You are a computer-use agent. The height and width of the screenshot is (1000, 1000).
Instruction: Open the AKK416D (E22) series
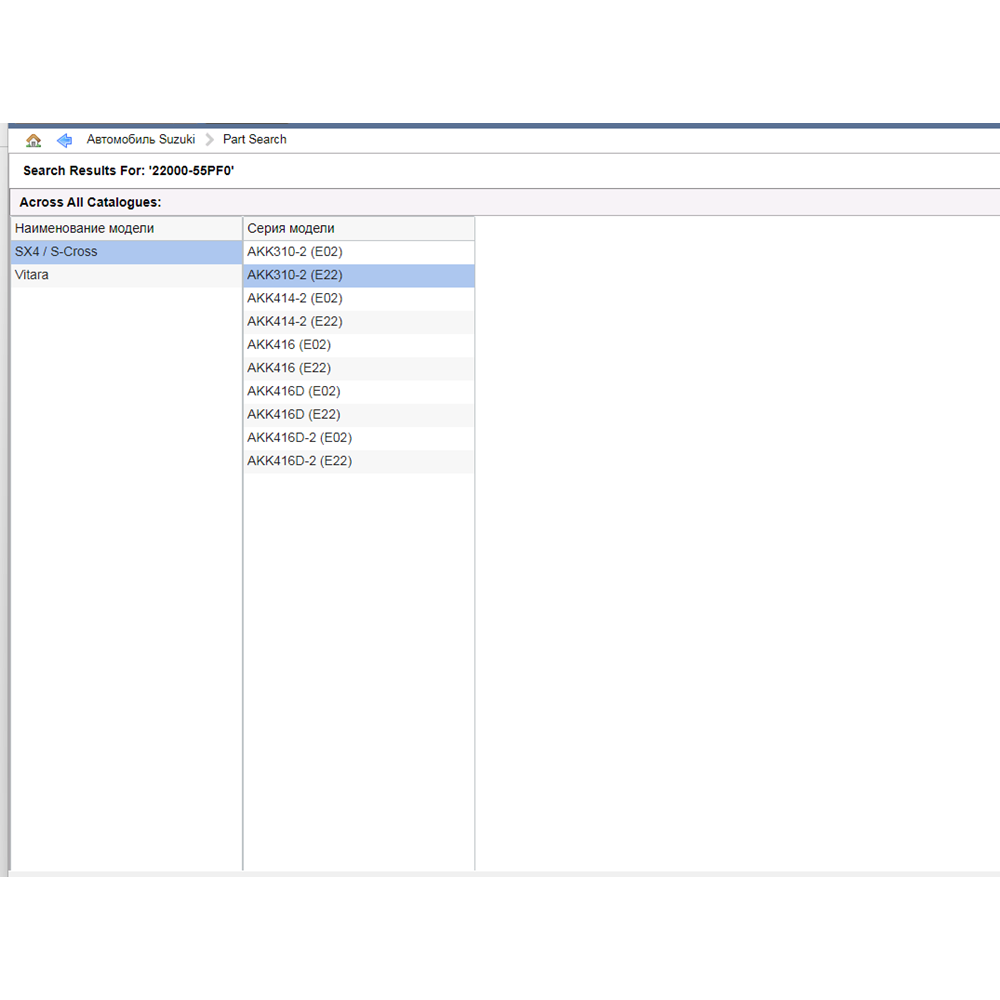click(359, 415)
